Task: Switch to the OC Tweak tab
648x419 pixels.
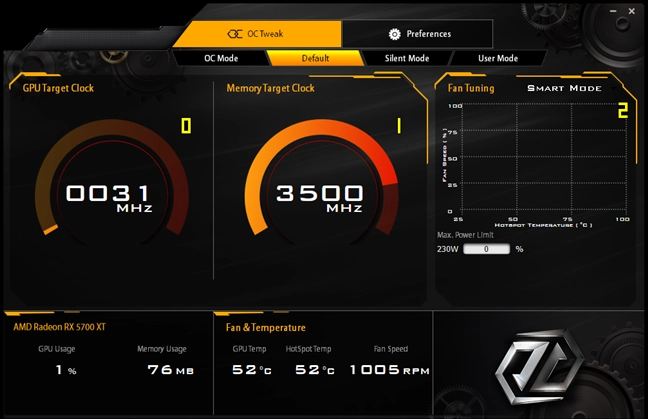Action: 258,34
